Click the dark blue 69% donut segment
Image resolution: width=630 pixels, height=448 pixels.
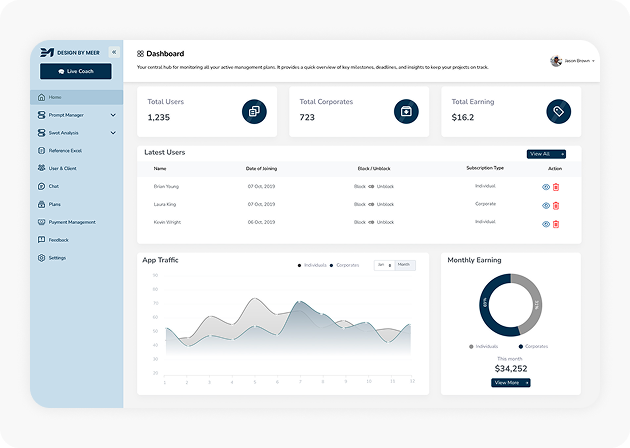click(485, 303)
